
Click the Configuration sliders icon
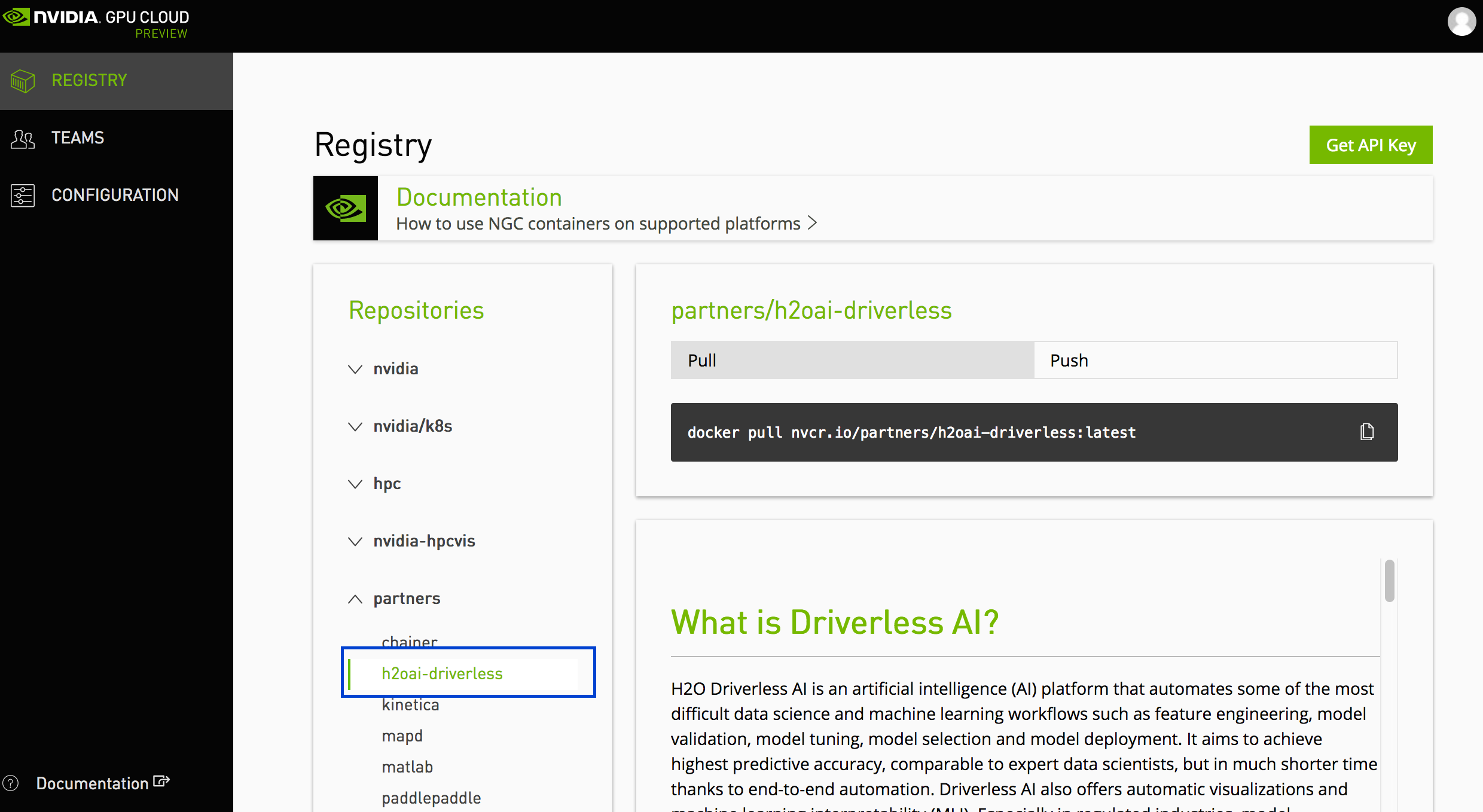point(23,196)
